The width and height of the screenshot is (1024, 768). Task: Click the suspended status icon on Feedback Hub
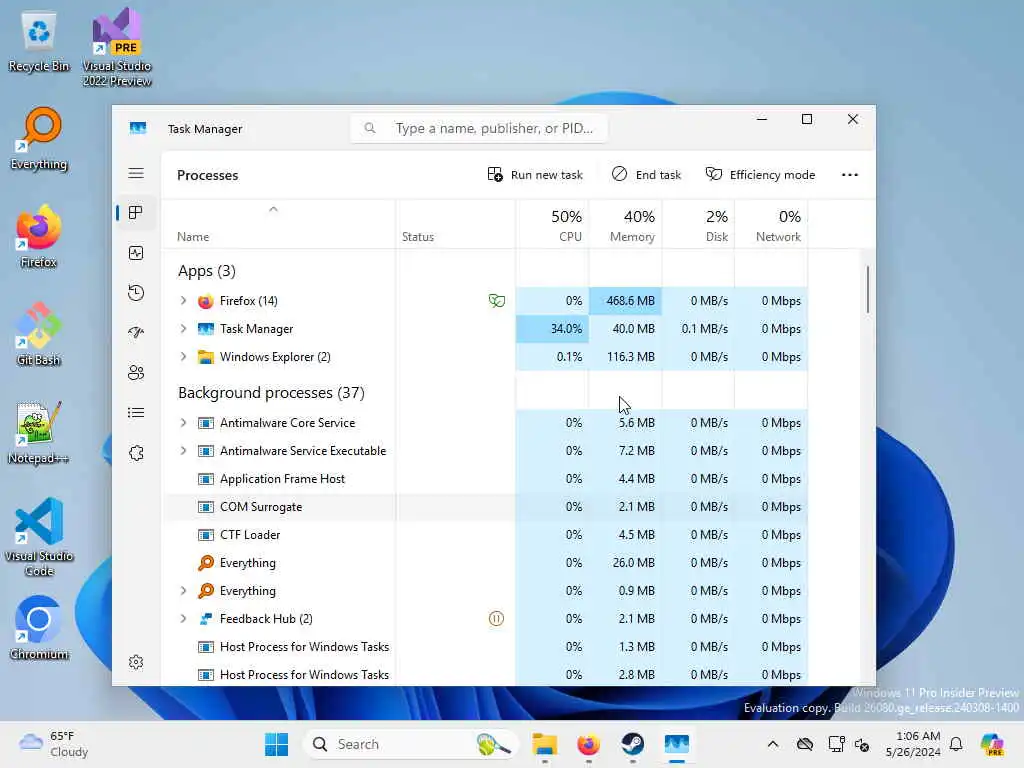pos(496,618)
